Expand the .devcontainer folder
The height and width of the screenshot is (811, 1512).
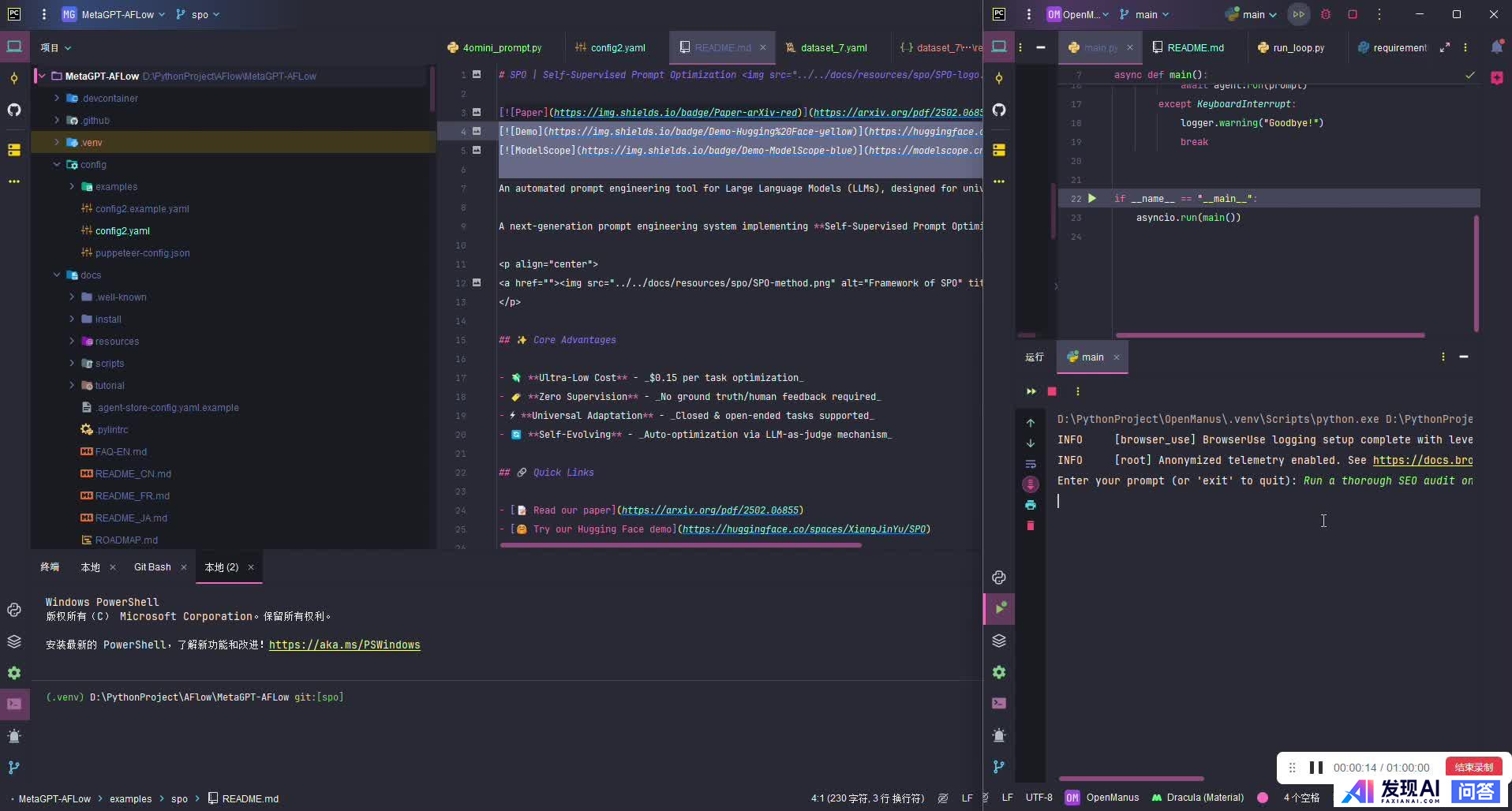pyautogui.click(x=57, y=98)
